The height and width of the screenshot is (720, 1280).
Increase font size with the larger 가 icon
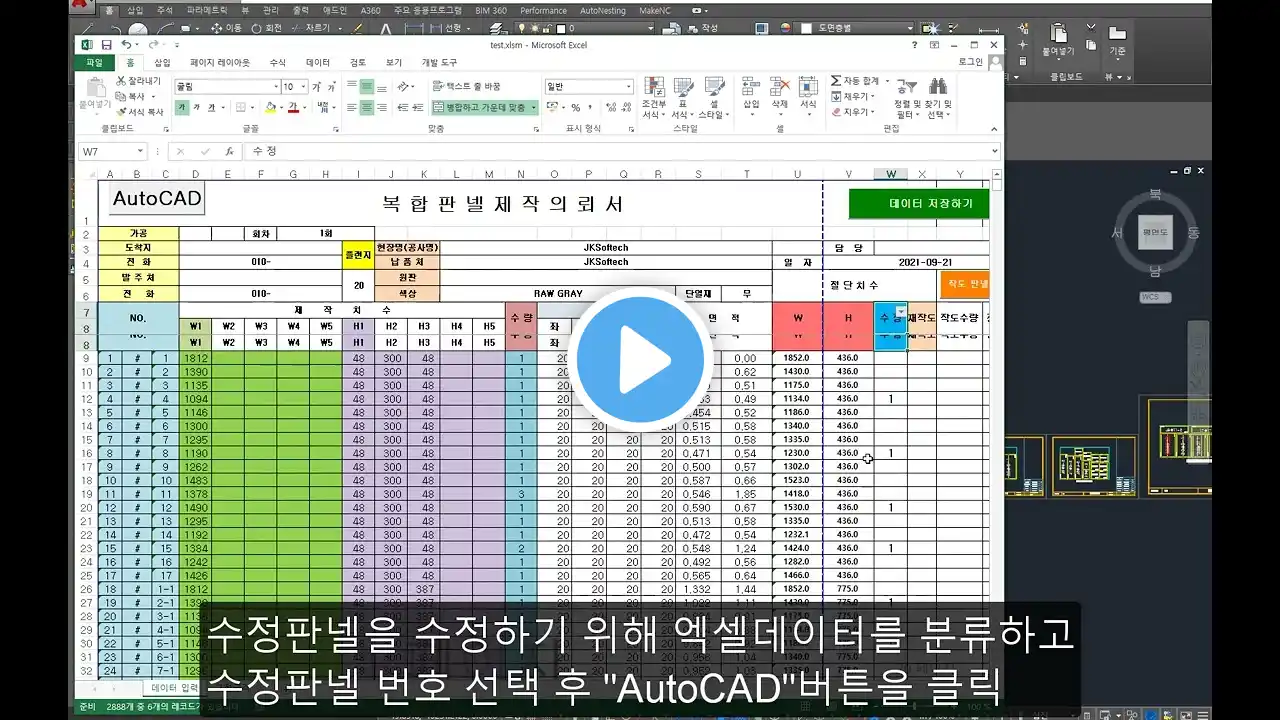[317, 87]
